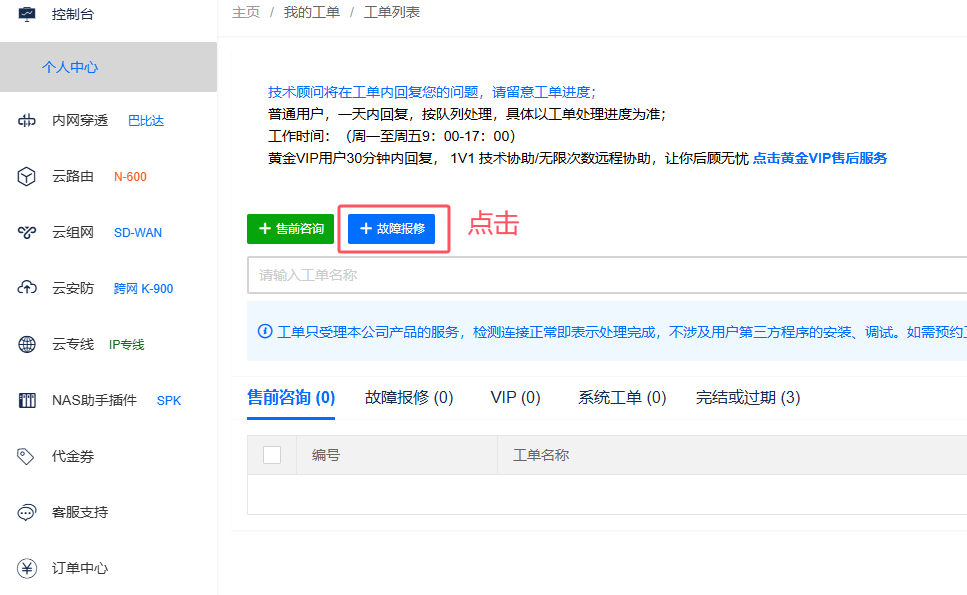Open the VIP (0) tab

tap(515, 398)
